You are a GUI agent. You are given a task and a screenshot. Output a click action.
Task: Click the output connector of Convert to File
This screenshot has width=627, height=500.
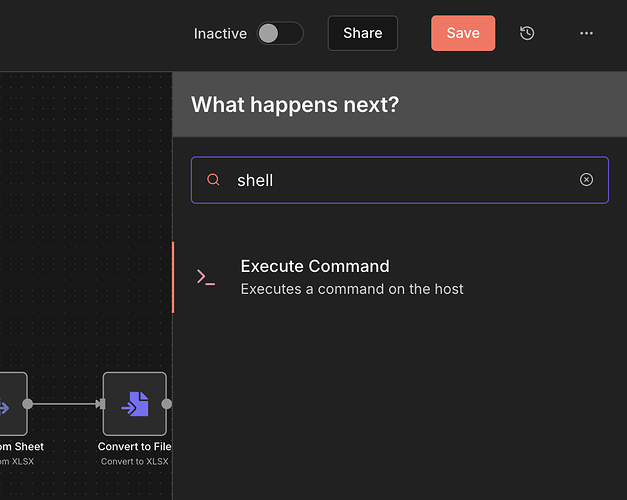(167, 404)
